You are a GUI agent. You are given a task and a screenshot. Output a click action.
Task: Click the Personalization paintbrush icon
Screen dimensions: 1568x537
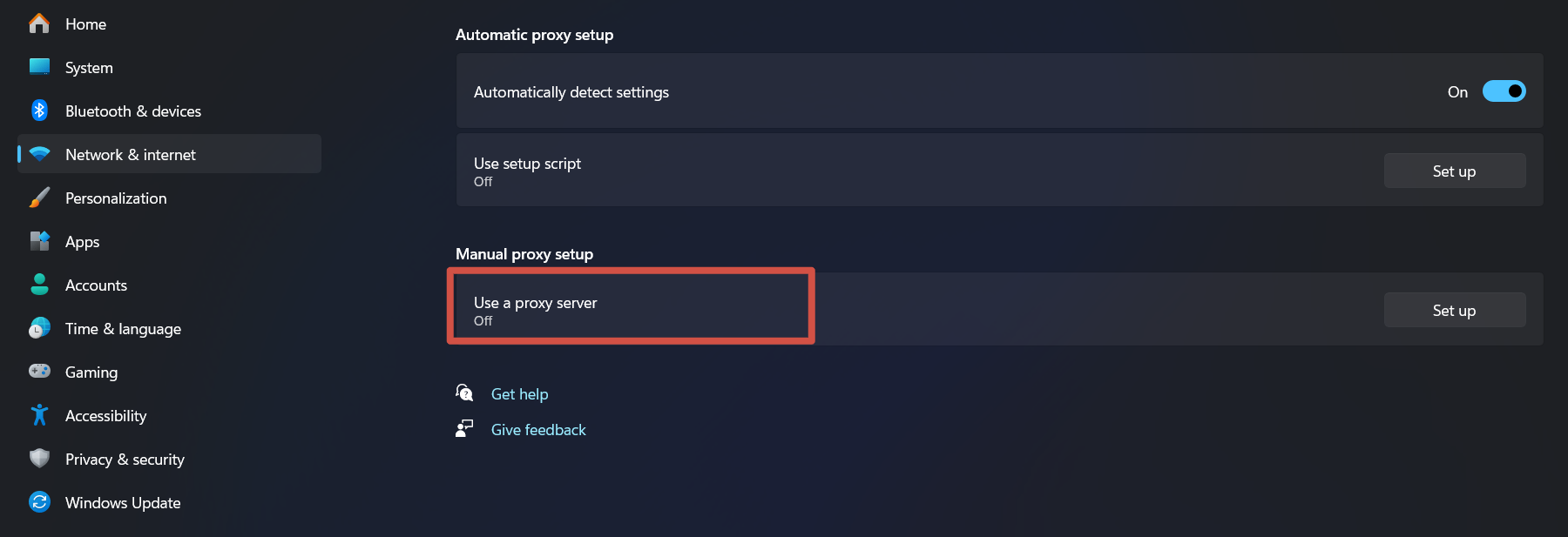click(x=39, y=198)
